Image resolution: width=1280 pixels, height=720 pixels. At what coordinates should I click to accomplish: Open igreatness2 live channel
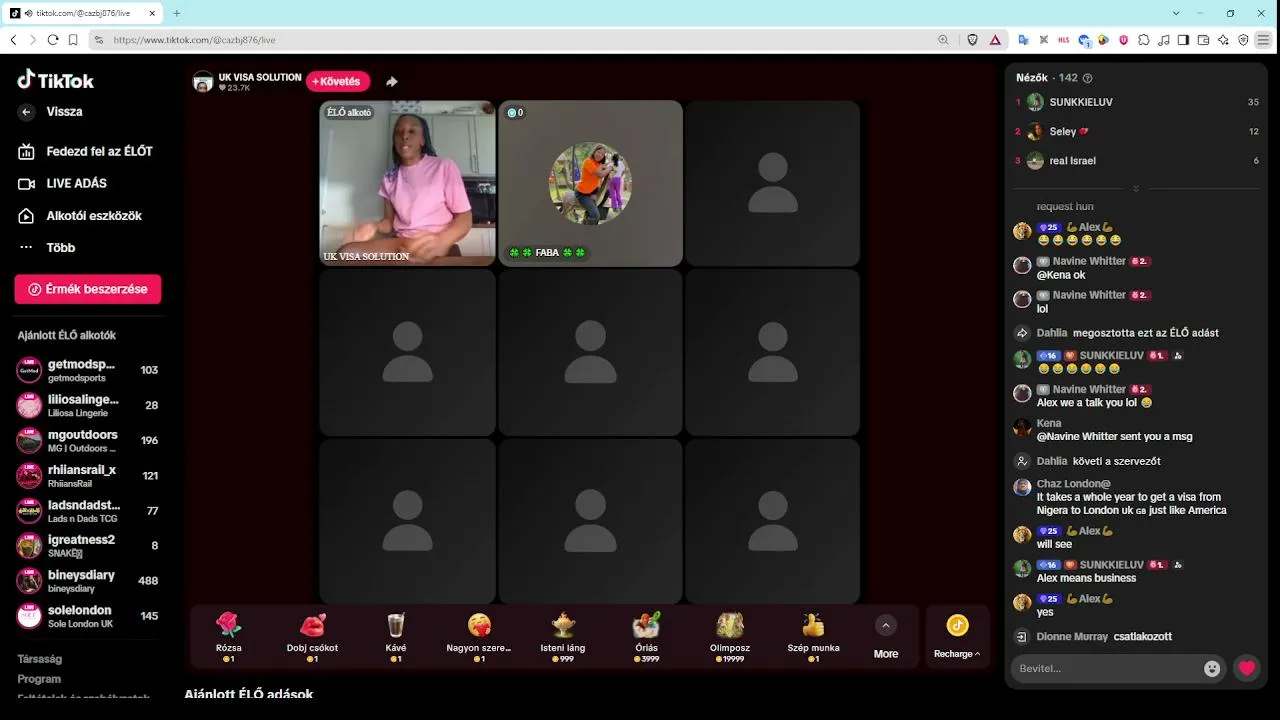(x=88, y=545)
